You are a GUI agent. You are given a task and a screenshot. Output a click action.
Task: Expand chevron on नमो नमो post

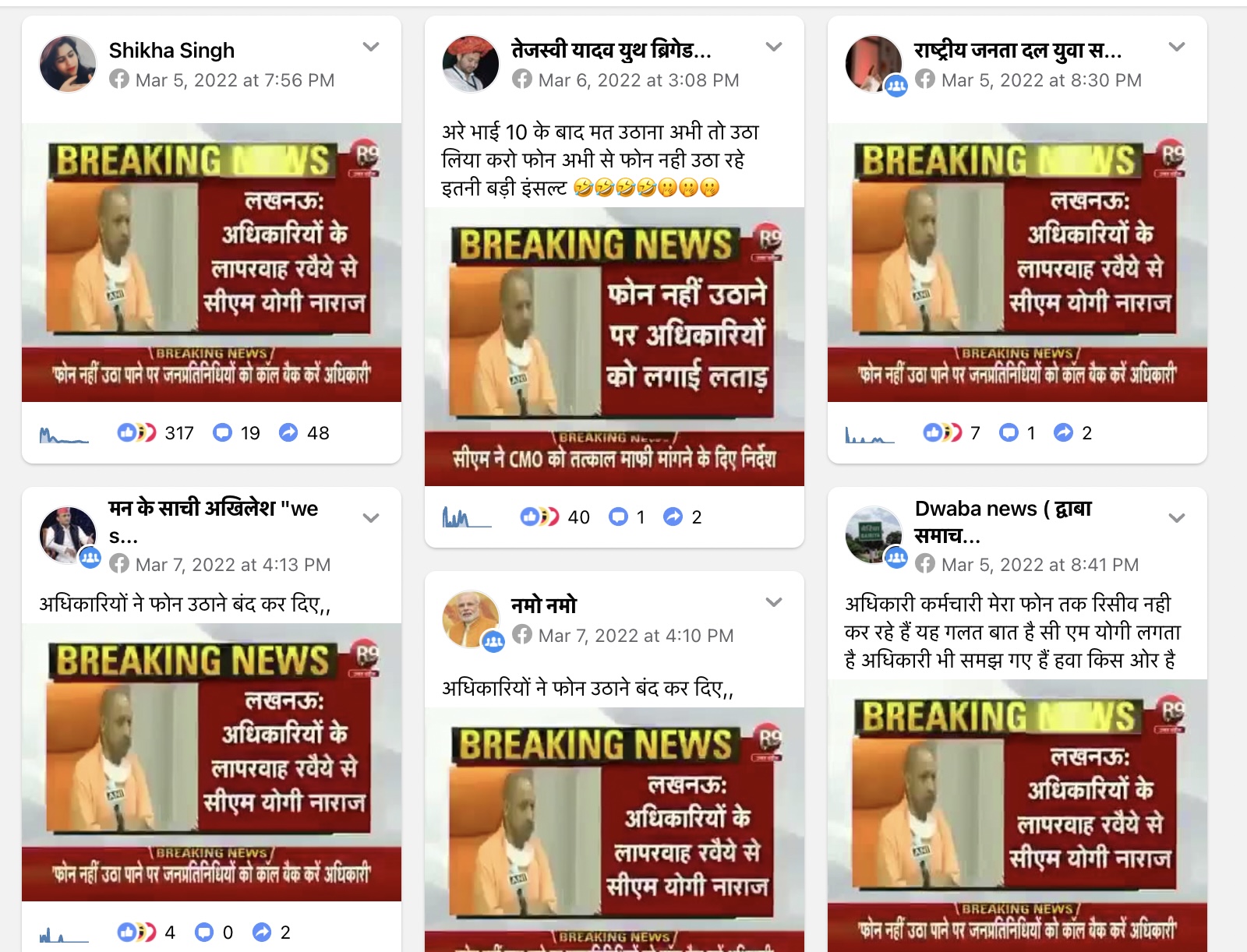point(774,602)
